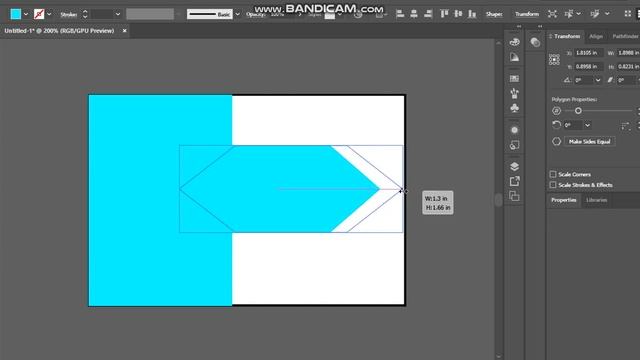Click the Shape link in control bar
This screenshot has width=640, height=360.
click(494, 14)
